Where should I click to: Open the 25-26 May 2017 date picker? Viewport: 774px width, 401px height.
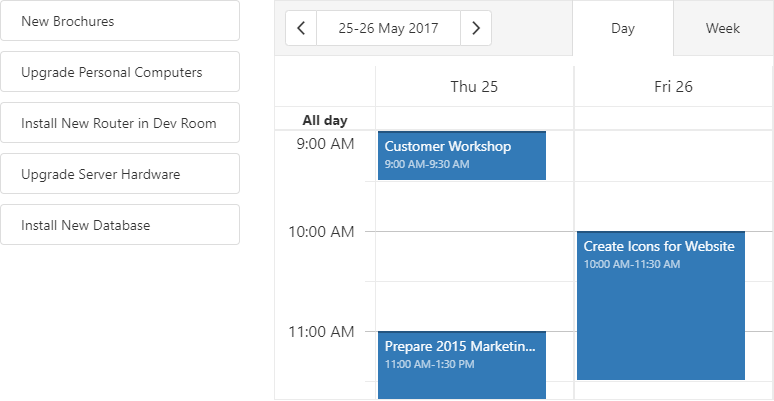(x=388, y=28)
